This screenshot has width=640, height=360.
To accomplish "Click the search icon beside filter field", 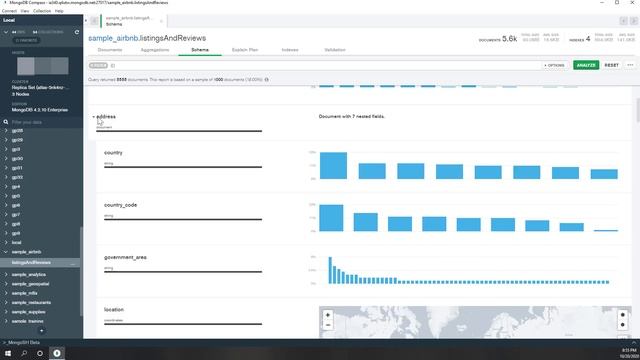I will tap(6, 122).
